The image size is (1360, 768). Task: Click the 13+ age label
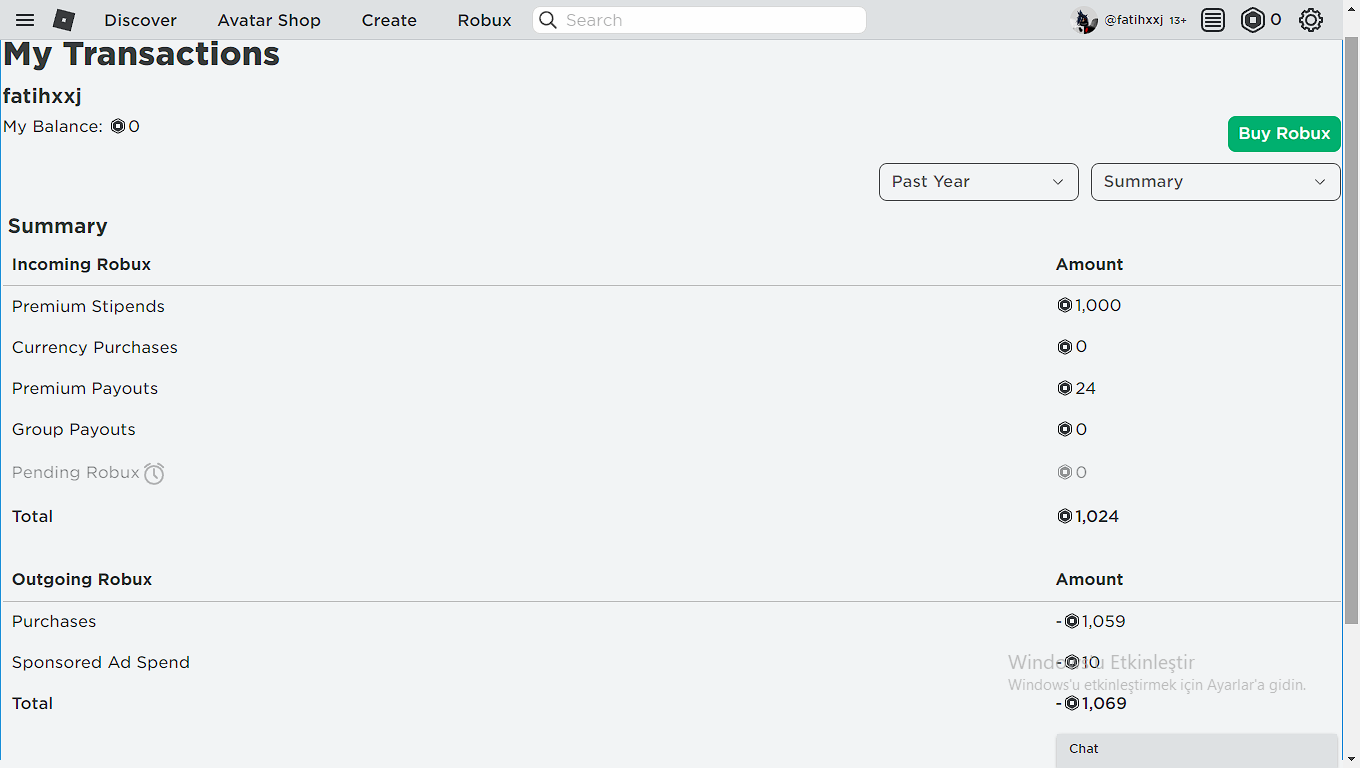click(x=1178, y=20)
